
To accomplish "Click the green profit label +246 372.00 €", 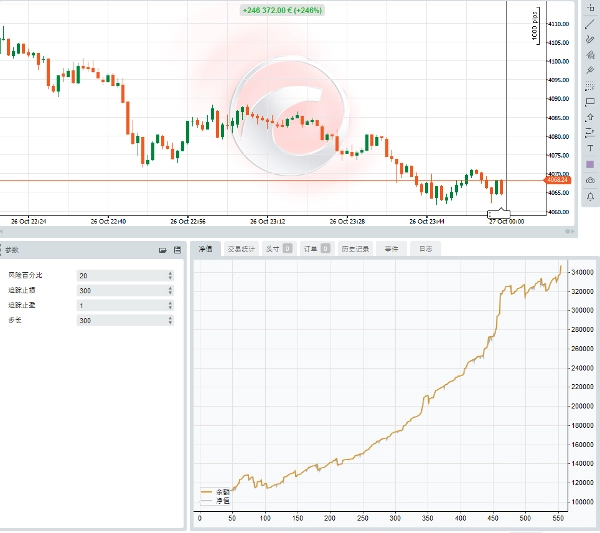I will pos(281,10).
